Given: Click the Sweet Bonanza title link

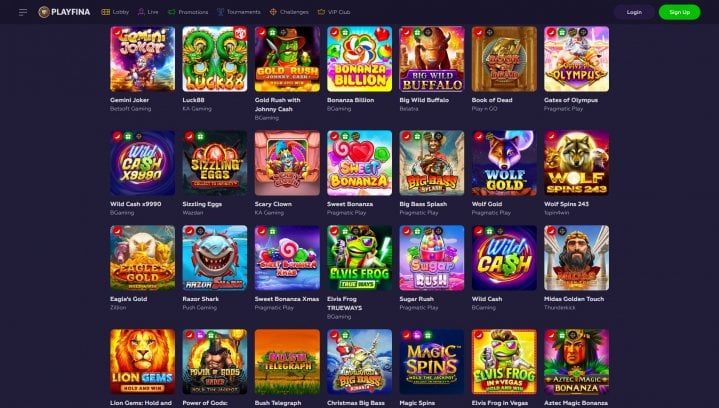Looking at the screenshot, I should (x=350, y=204).
